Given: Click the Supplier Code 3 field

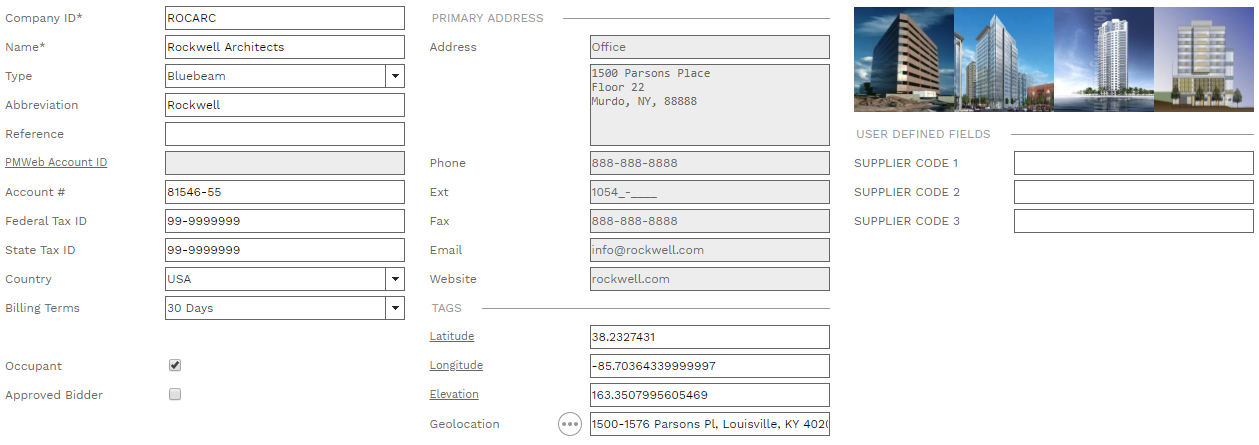Looking at the screenshot, I should click(x=1133, y=221).
